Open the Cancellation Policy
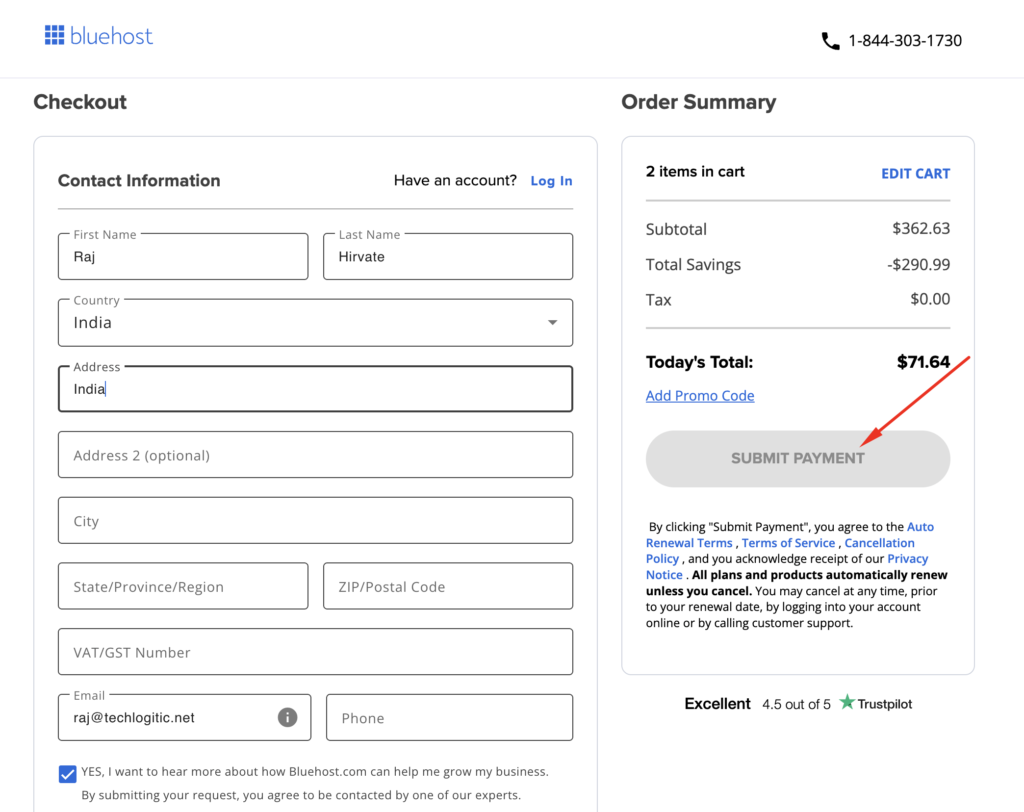The image size is (1024, 812). click(880, 542)
